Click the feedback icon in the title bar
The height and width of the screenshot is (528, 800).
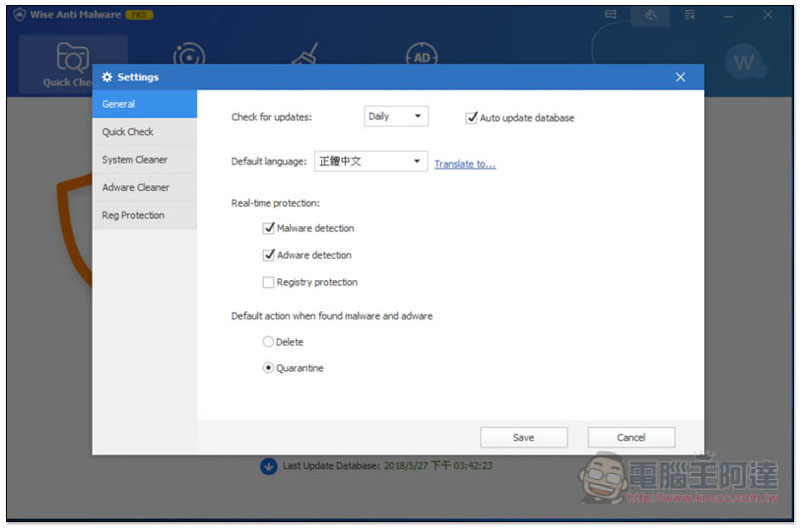click(610, 15)
